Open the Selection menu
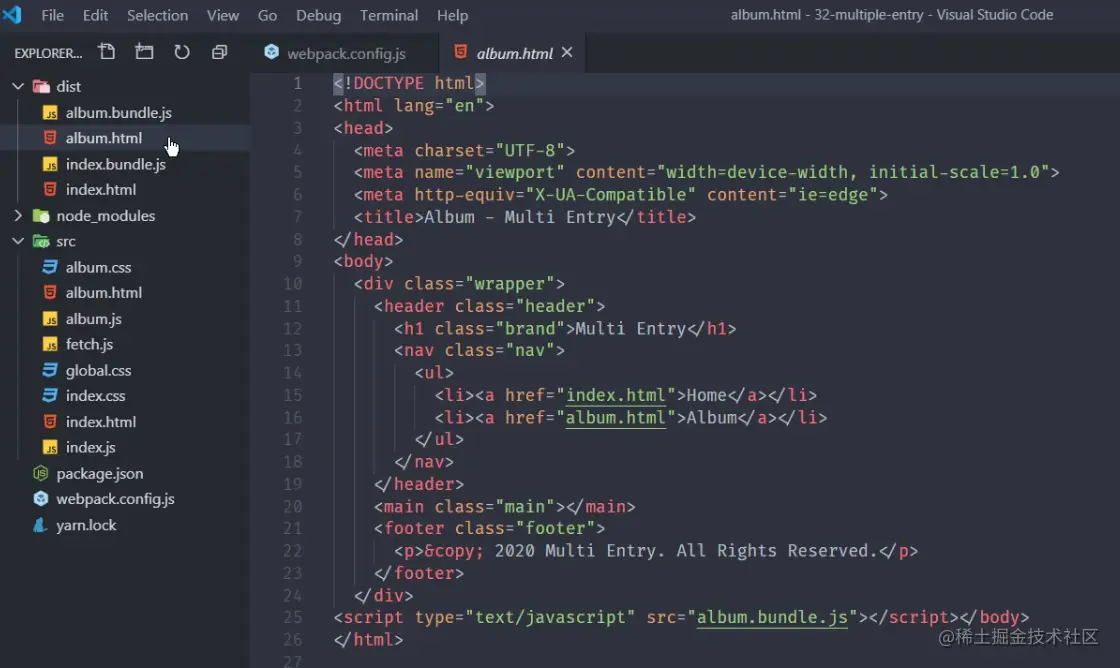Viewport: 1120px width, 668px height. click(x=157, y=15)
